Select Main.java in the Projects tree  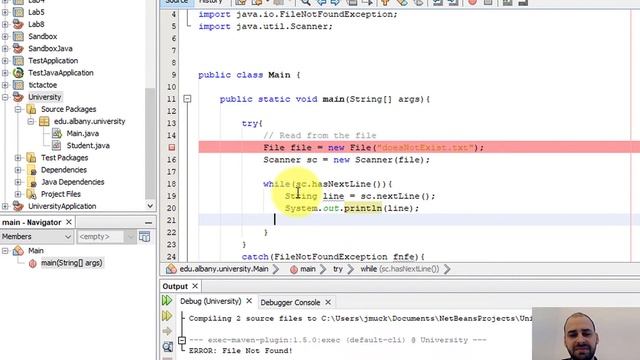coord(82,133)
